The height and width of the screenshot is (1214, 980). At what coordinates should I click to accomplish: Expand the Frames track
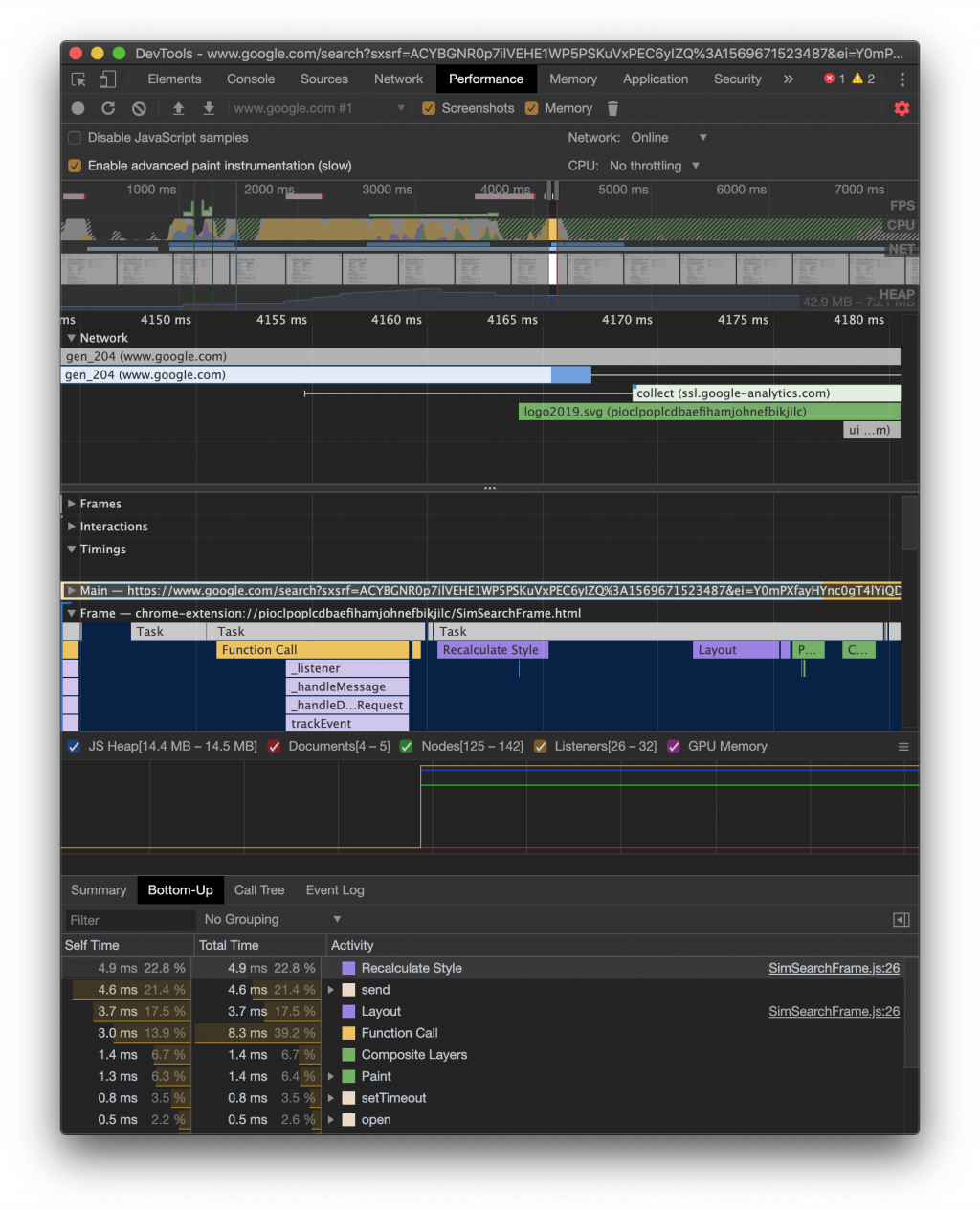tap(72, 504)
